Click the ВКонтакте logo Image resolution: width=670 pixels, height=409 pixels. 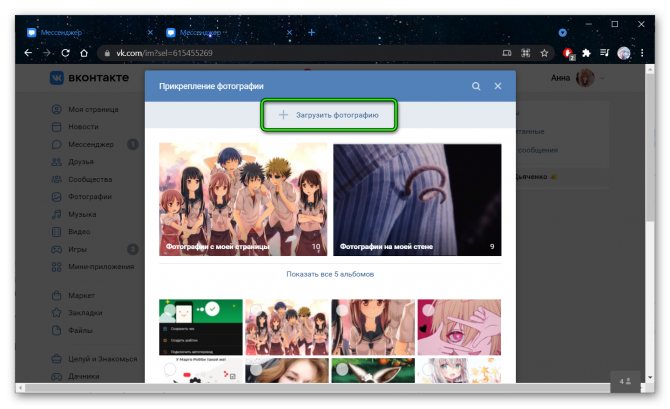click(89, 78)
